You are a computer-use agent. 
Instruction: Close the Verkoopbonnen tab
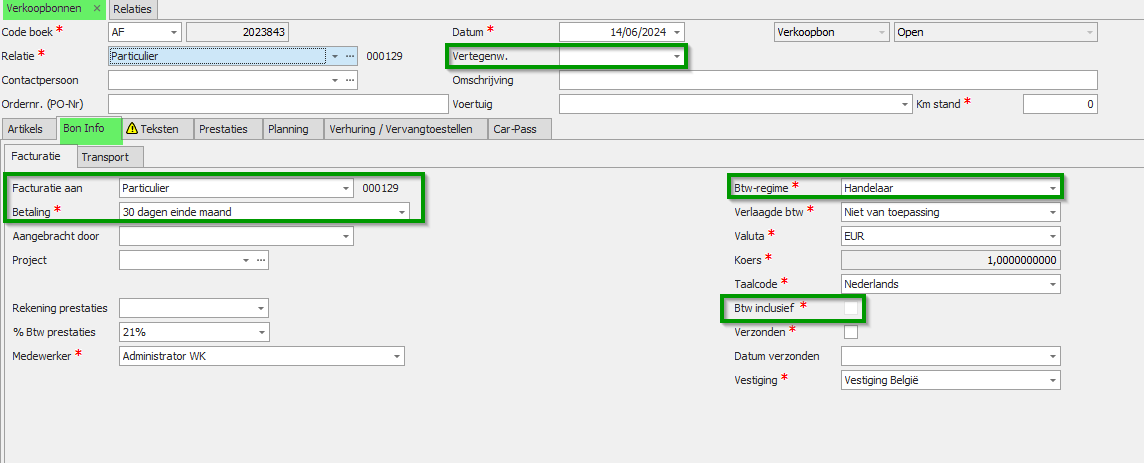pyautogui.click(x=97, y=8)
